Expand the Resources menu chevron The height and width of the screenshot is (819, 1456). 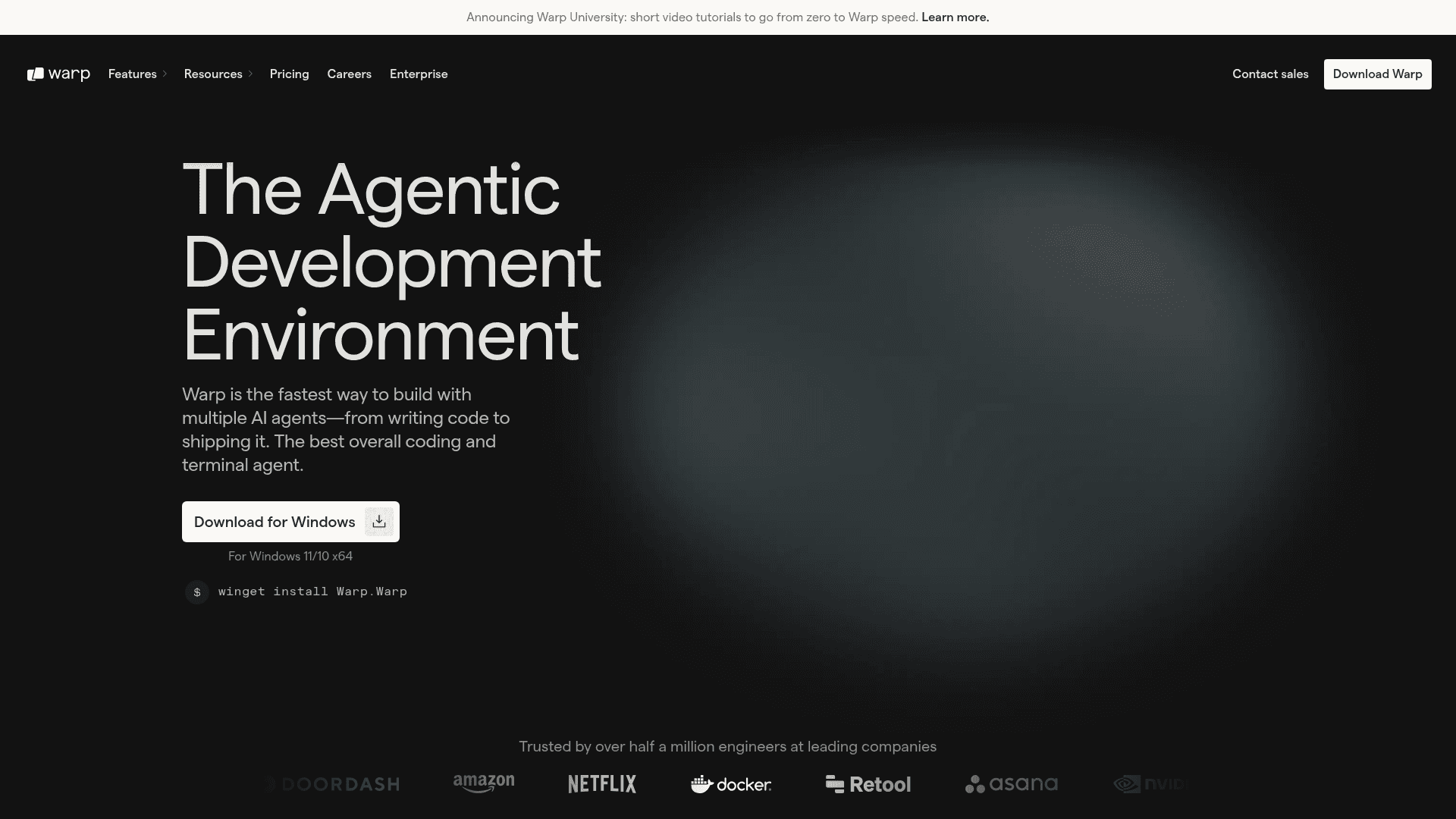click(x=250, y=74)
